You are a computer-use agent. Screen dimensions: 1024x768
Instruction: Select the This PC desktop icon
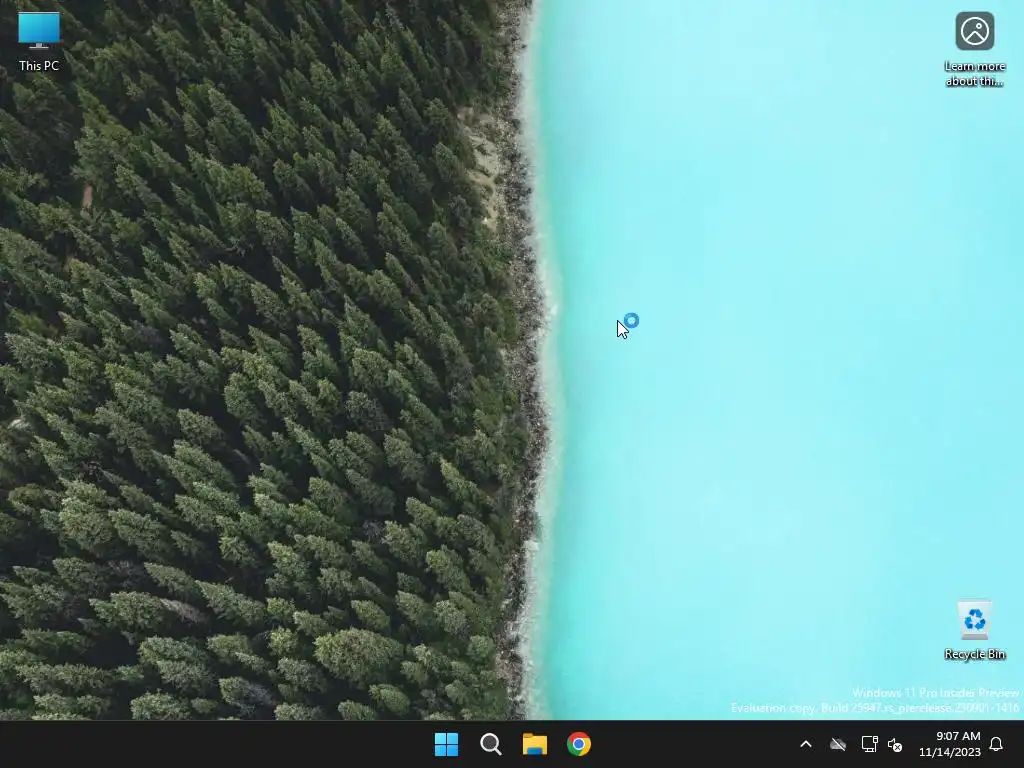(x=39, y=42)
